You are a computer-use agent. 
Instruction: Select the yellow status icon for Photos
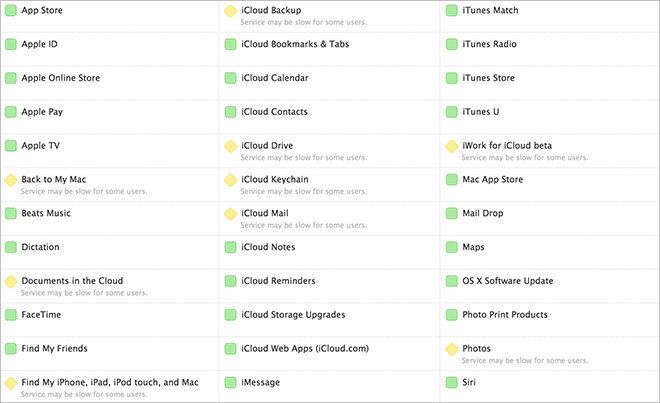[x=451, y=349]
